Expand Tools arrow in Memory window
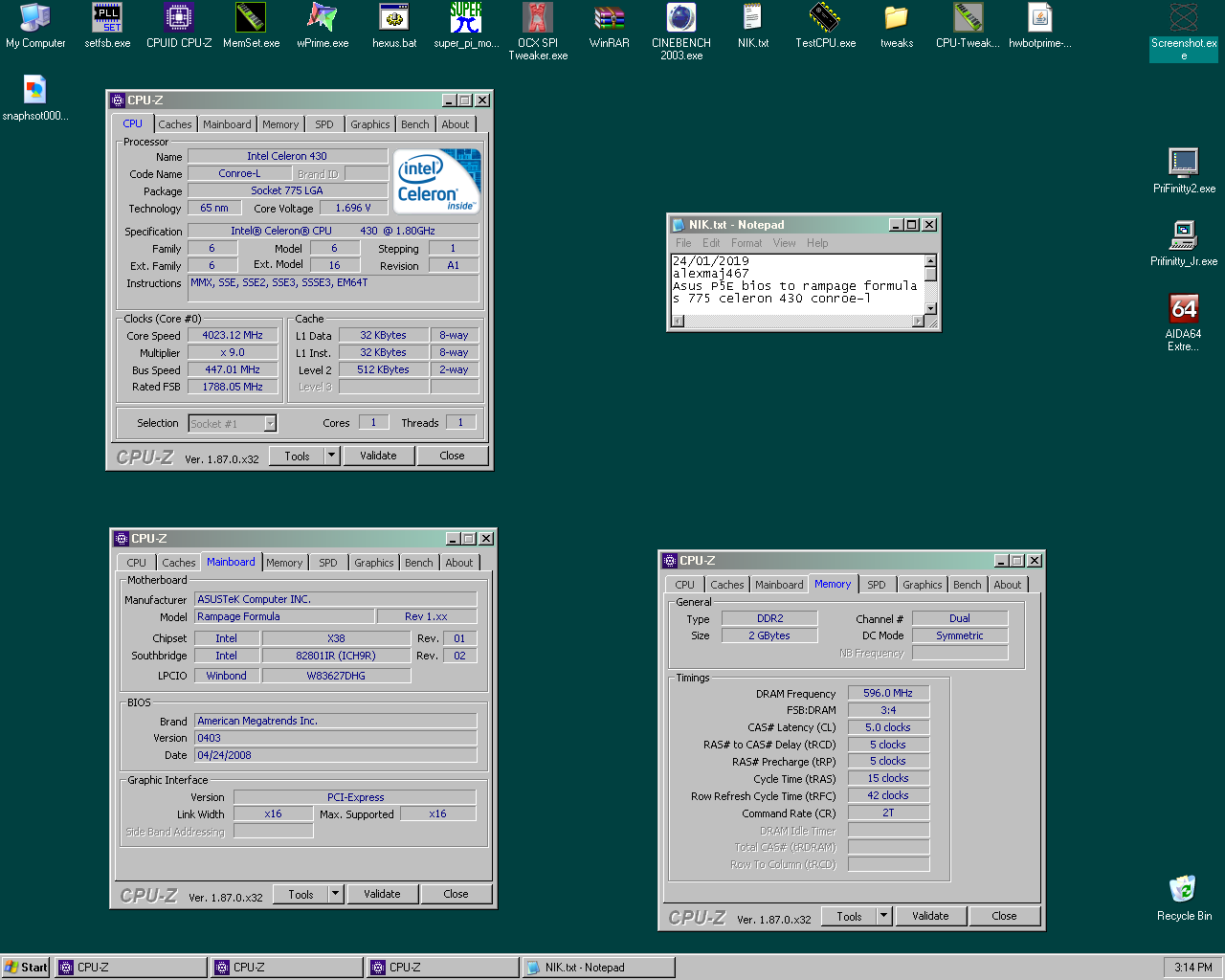This screenshot has height=980, width=1225. click(x=883, y=916)
